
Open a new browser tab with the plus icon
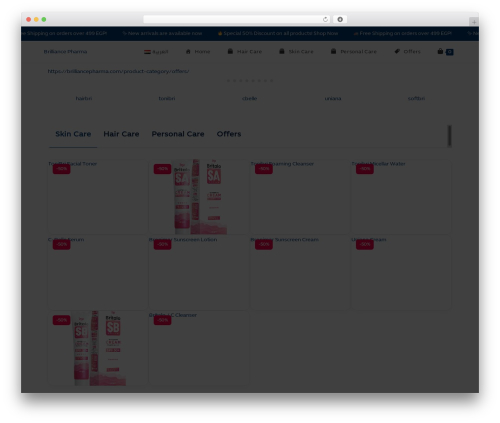point(474,22)
